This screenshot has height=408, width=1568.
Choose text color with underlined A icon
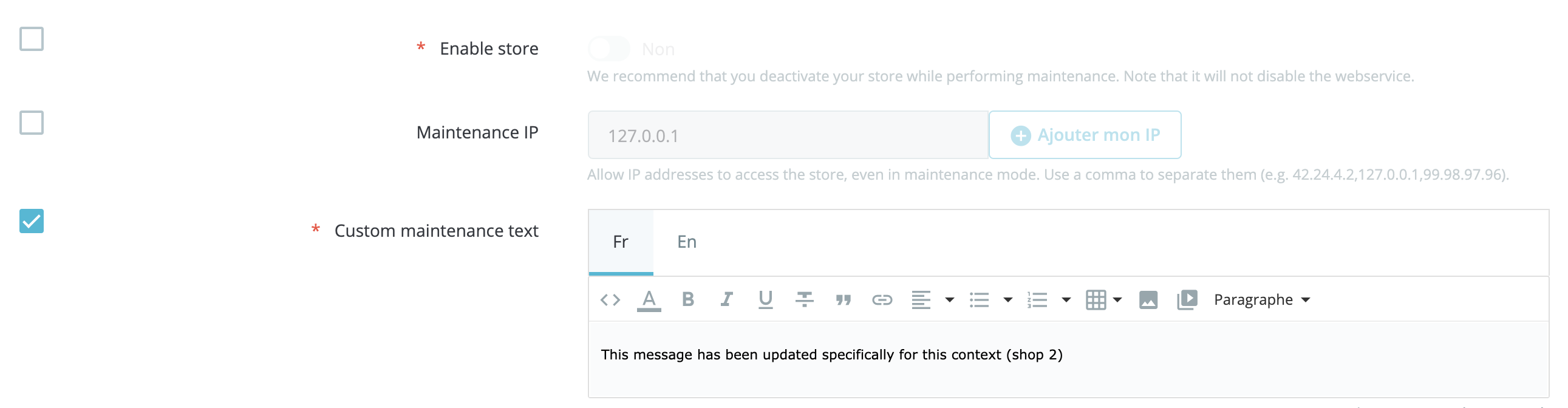point(649,299)
